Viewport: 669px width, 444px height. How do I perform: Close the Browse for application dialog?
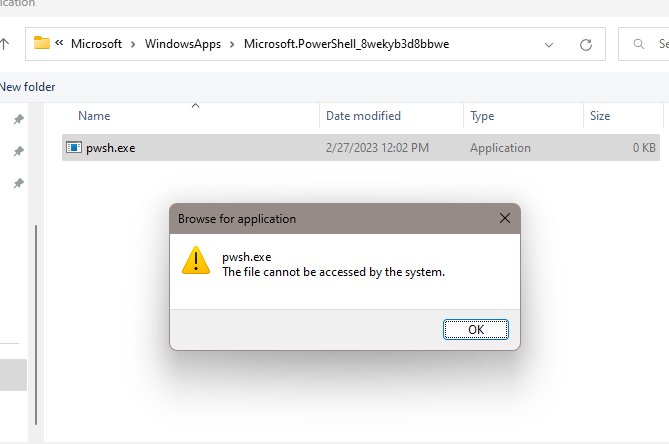505,218
